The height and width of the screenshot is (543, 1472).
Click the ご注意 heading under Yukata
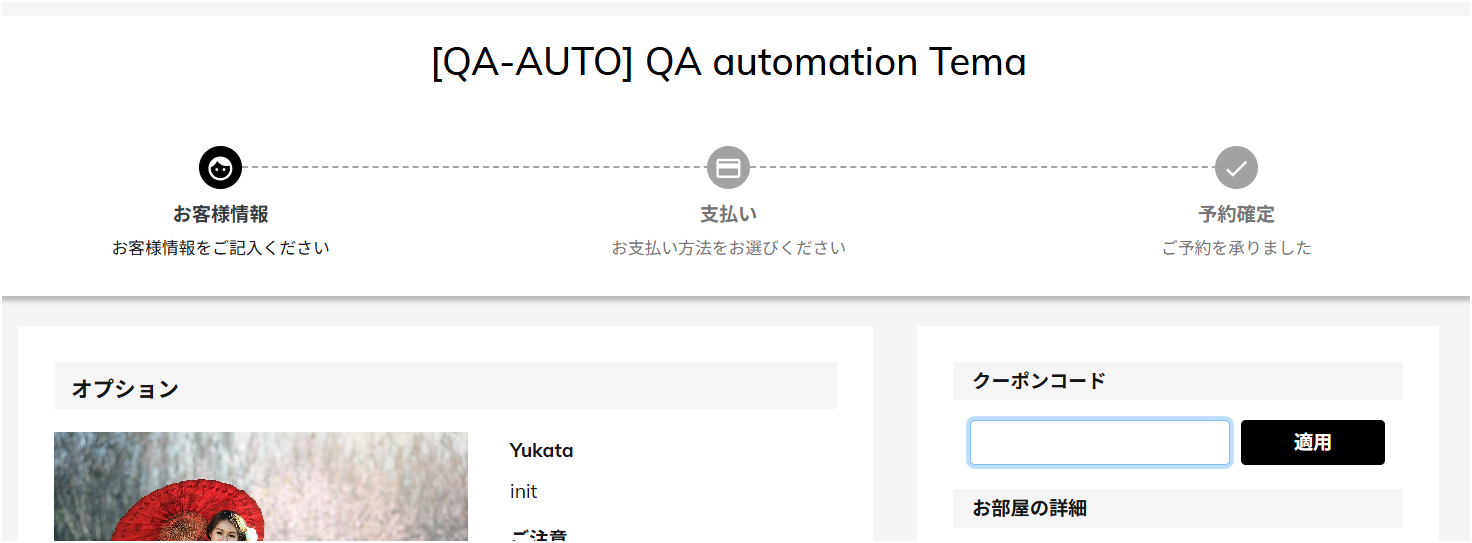(x=538, y=536)
